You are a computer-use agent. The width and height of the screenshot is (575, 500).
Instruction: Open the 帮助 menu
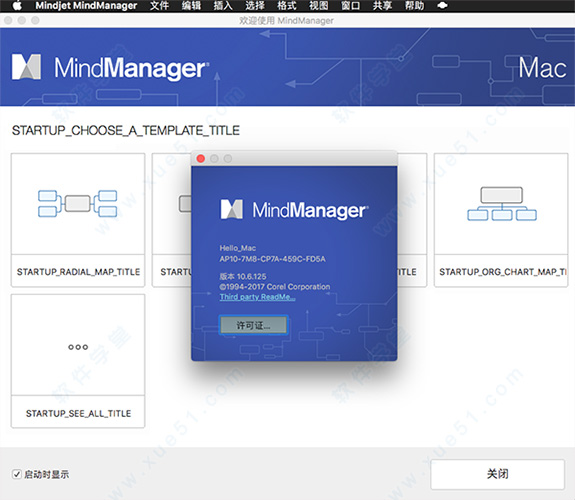click(414, 6)
